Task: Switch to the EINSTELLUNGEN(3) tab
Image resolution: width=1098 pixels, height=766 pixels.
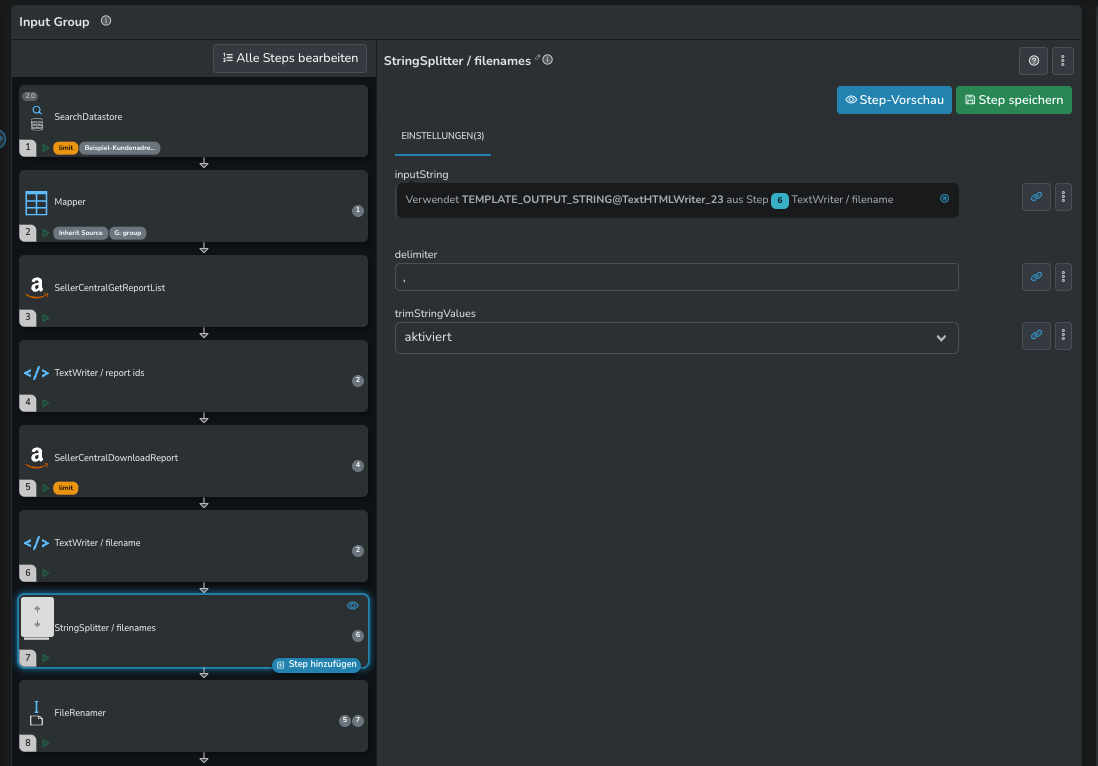Action: 443,136
